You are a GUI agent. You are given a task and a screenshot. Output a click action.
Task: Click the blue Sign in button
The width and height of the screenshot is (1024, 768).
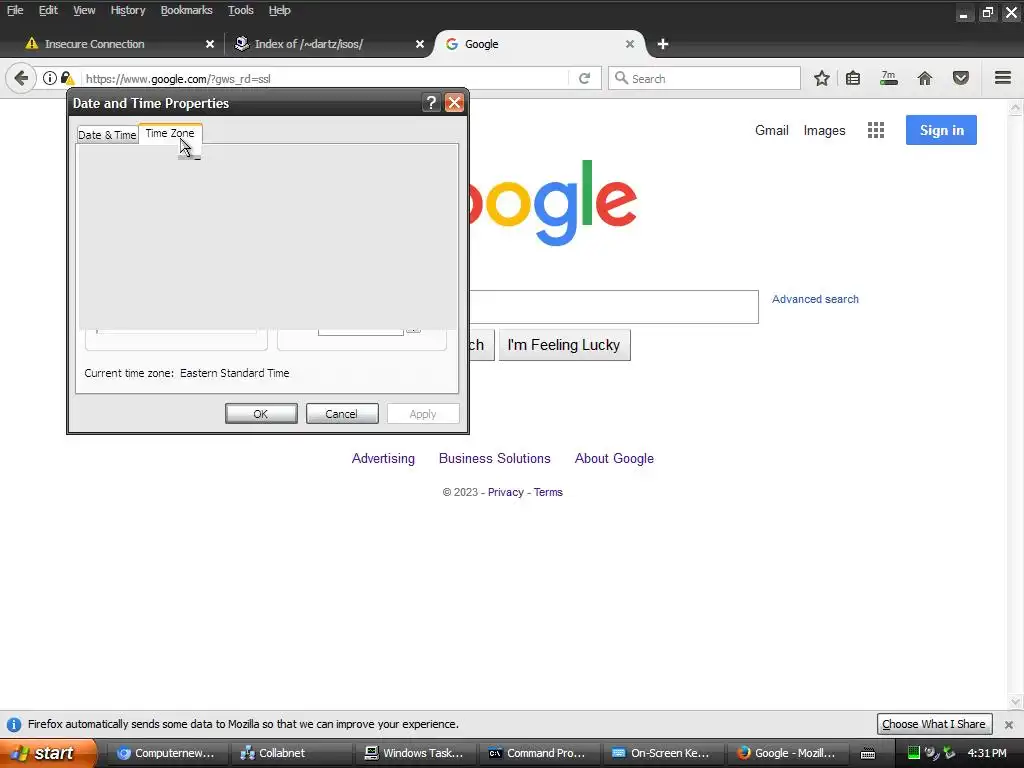(941, 130)
